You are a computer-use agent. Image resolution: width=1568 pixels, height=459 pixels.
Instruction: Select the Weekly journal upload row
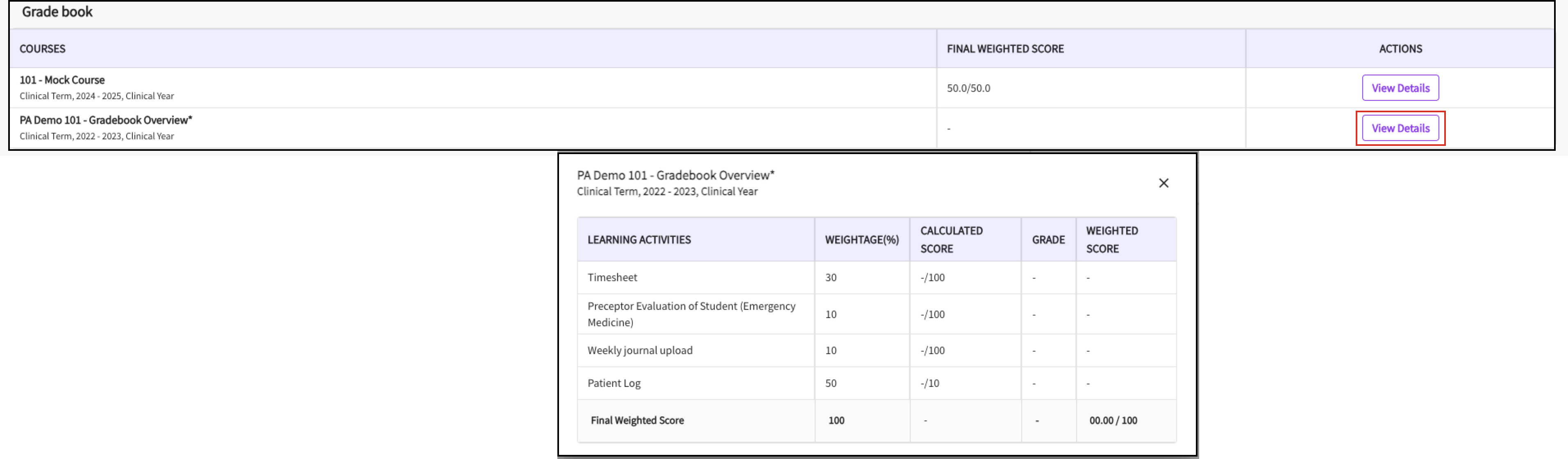coord(640,351)
